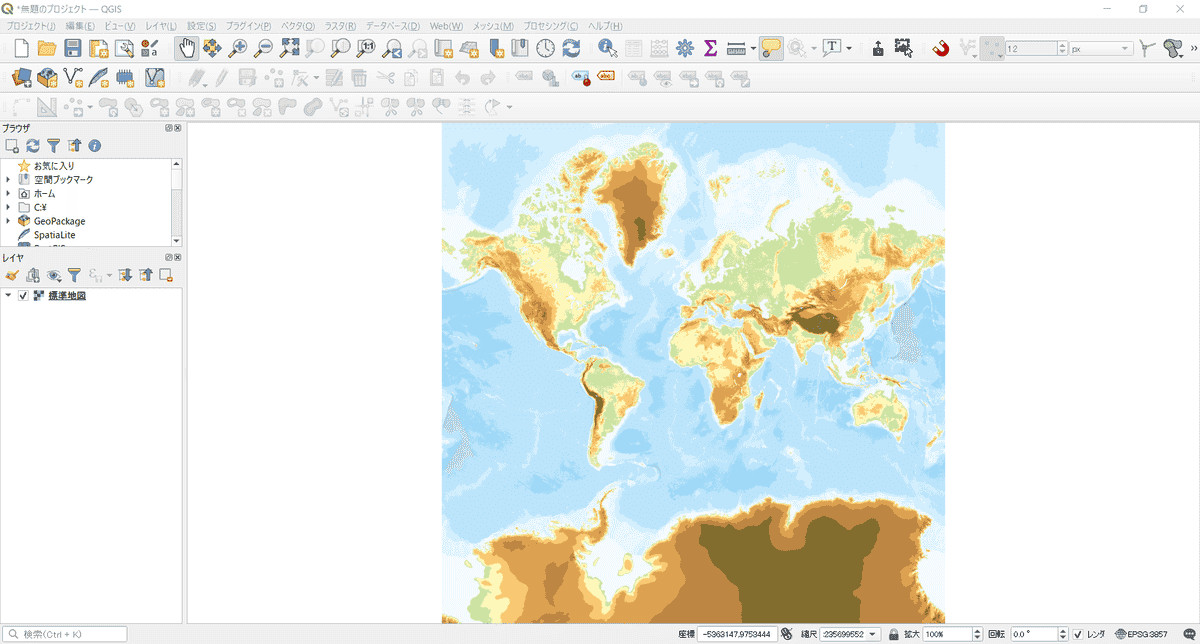The width and height of the screenshot is (1200, 644).
Task: Enable snapping with the magnet icon
Action: coord(940,48)
